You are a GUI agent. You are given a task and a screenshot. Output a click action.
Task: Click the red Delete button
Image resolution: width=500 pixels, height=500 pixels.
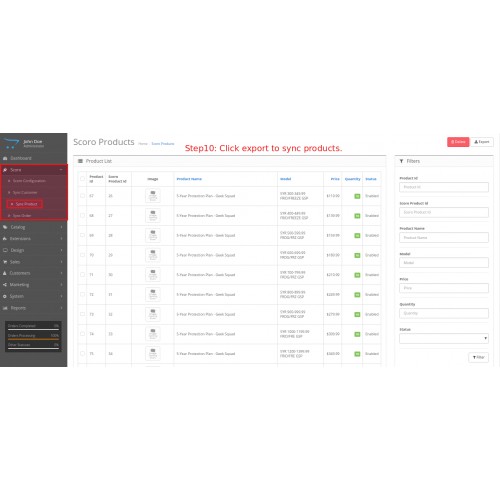458,142
